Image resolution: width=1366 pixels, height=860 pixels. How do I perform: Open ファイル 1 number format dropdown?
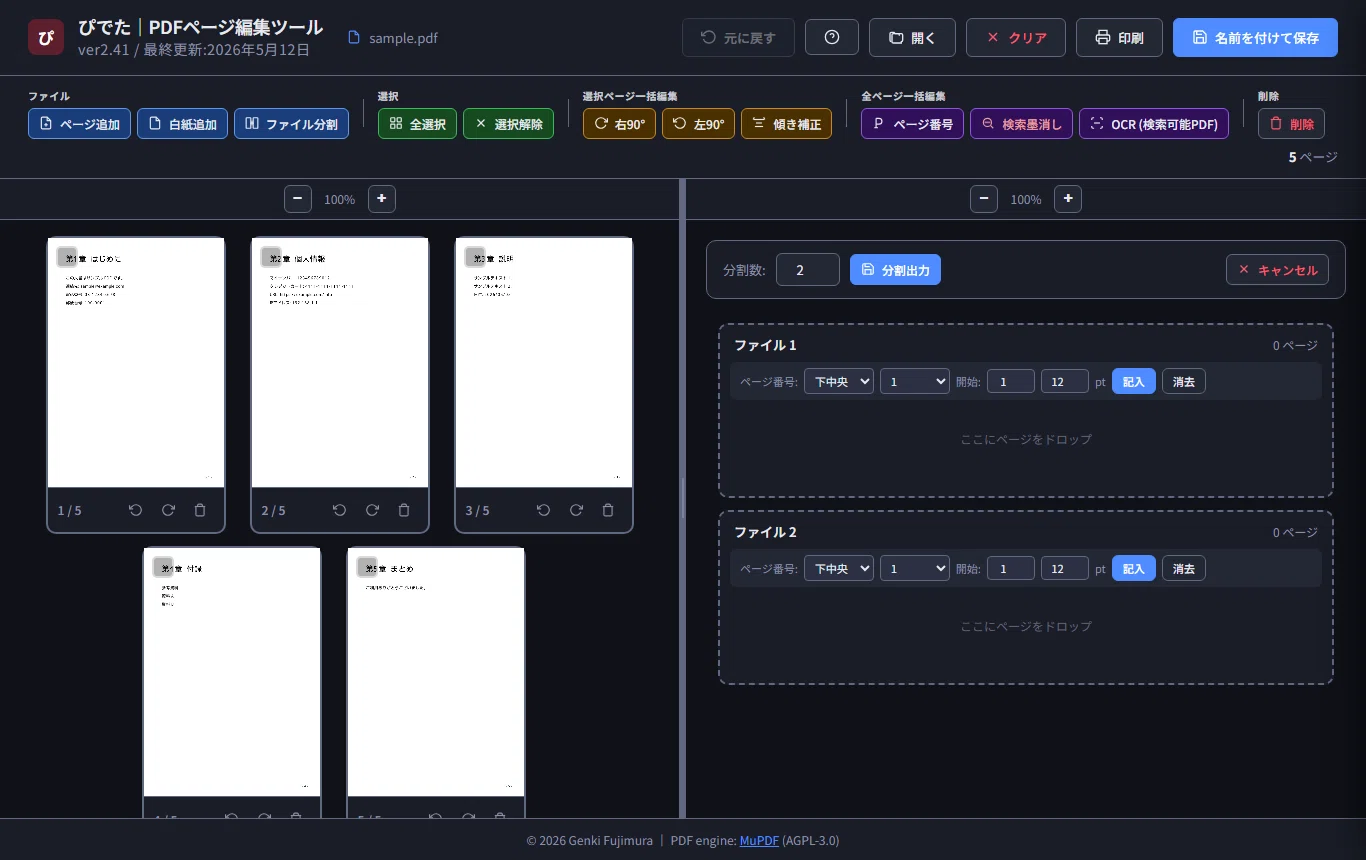[x=915, y=381]
